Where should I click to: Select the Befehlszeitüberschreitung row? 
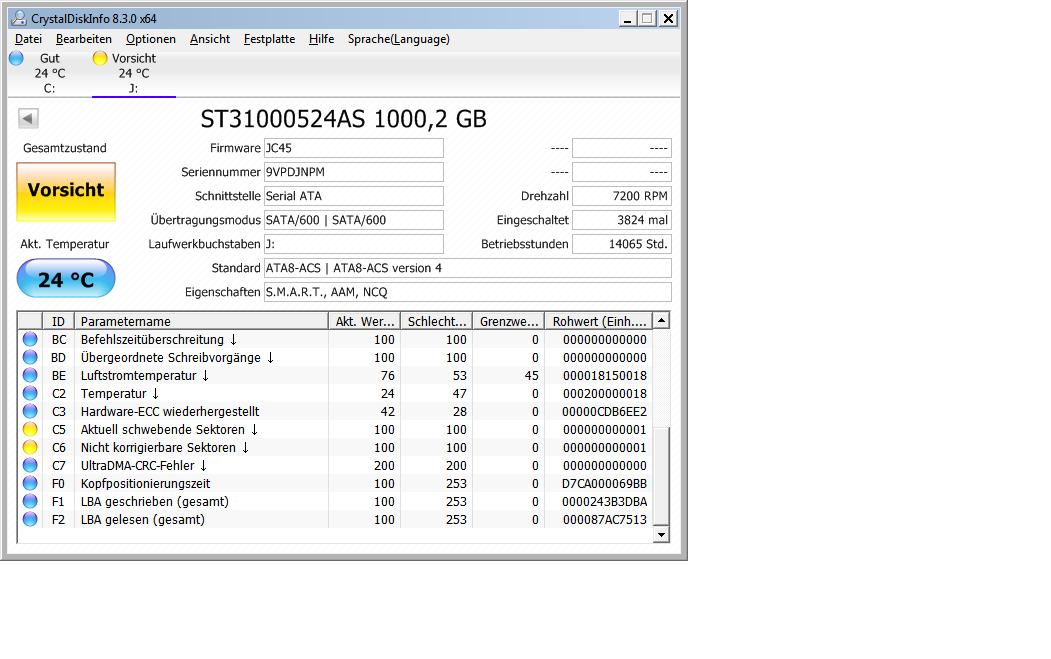334,339
